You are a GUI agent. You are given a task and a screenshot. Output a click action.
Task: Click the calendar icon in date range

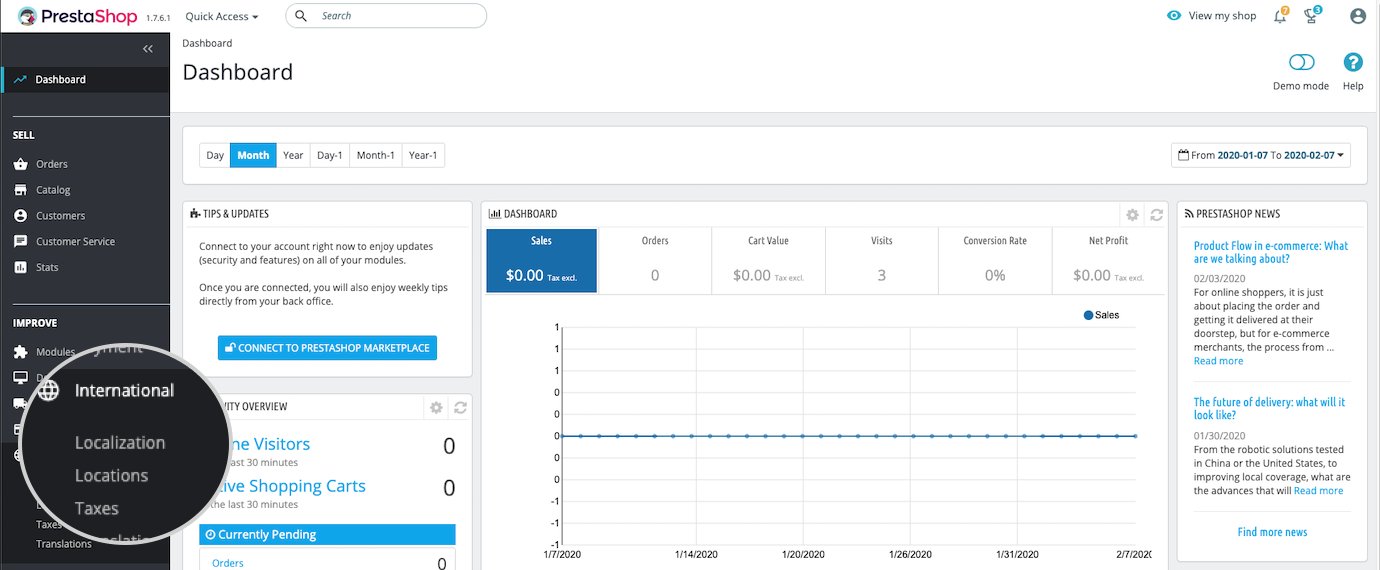(x=1184, y=155)
